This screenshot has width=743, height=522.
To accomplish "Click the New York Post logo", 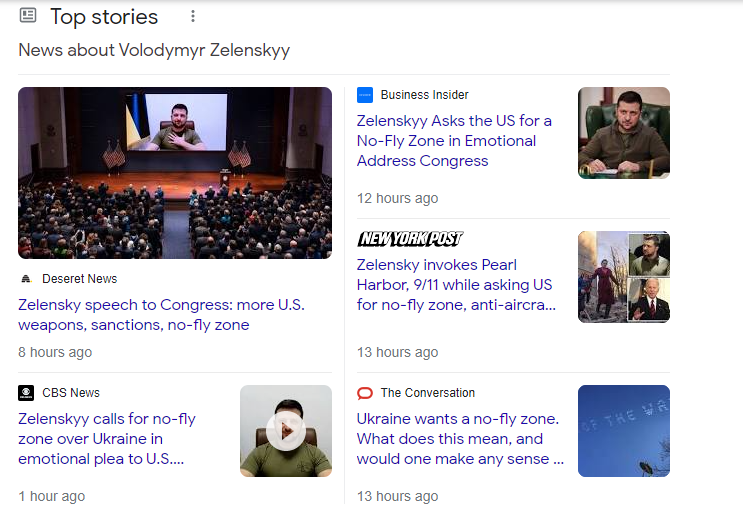I will click(410, 239).
